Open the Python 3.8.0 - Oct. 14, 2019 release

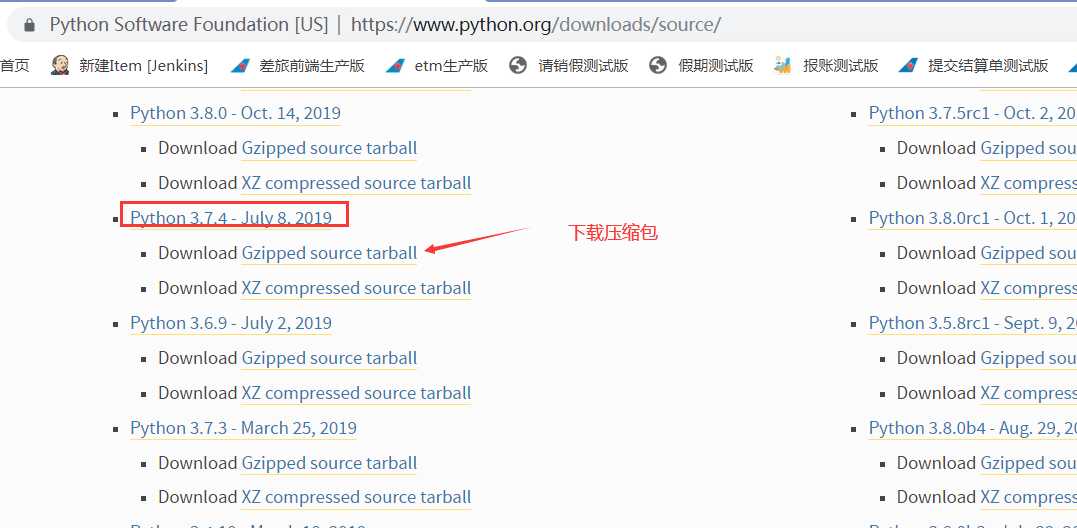coord(236,113)
